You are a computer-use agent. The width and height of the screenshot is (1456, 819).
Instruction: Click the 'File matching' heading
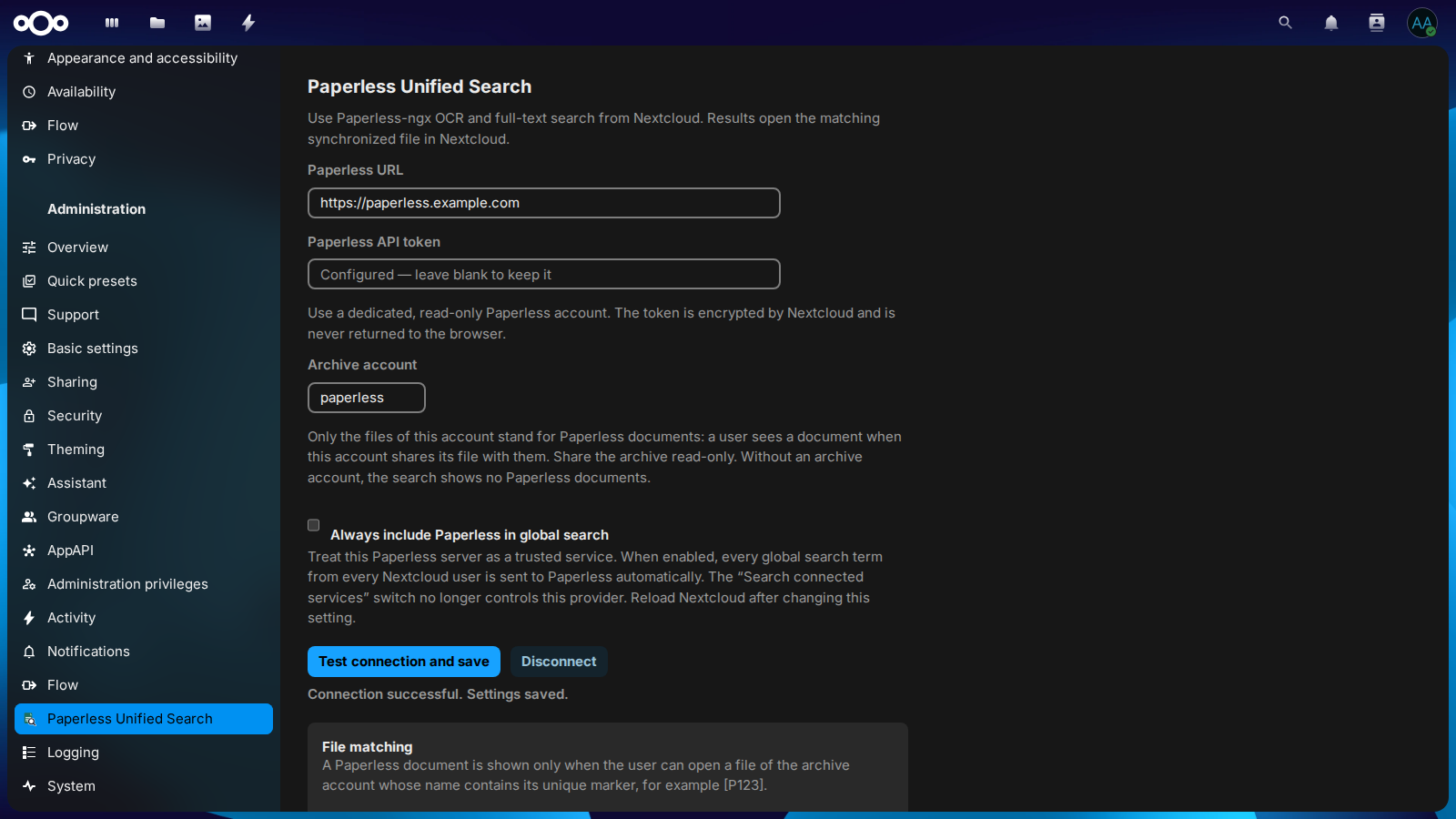click(x=368, y=747)
